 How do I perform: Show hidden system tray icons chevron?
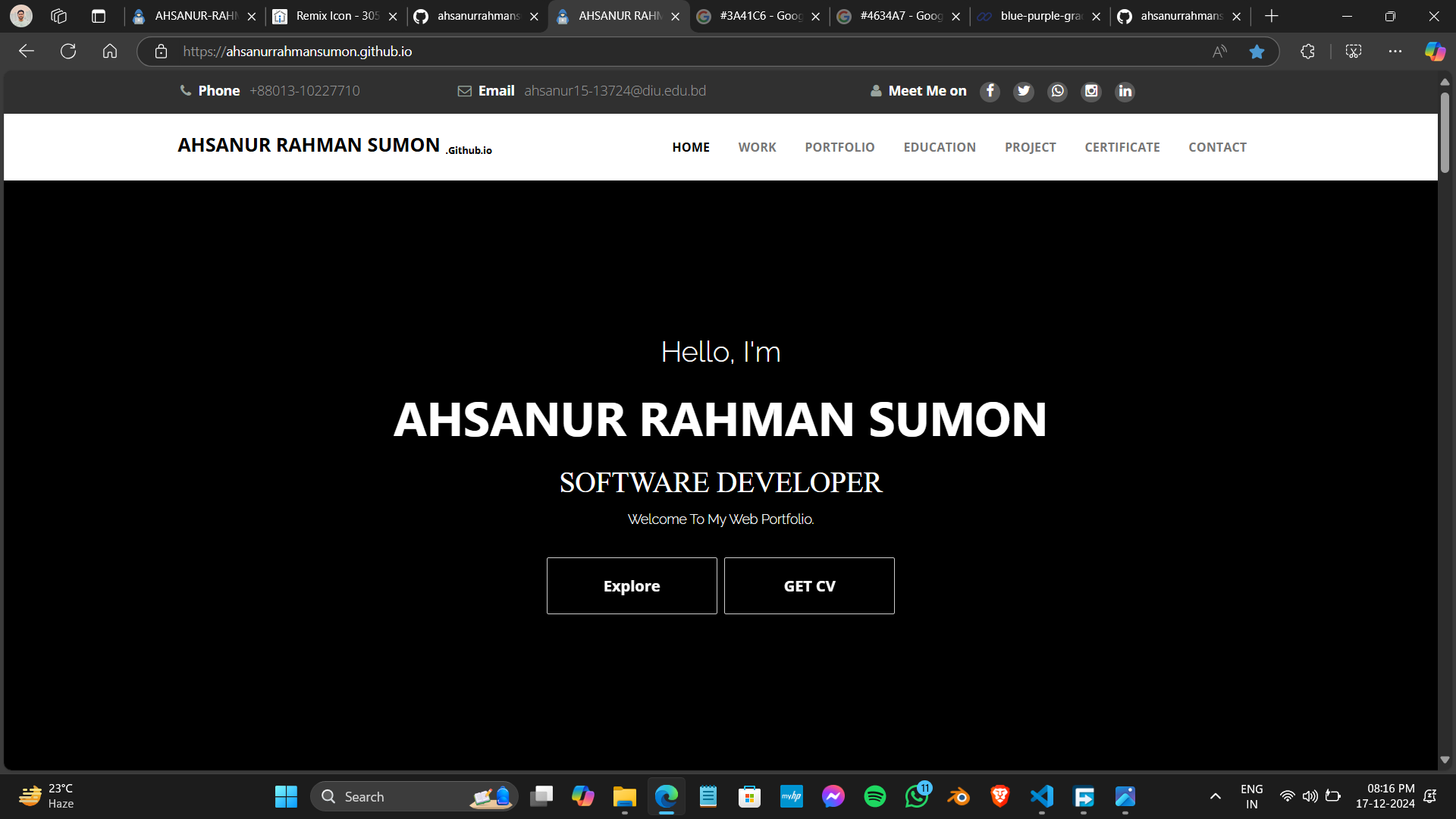point(1216,796)
